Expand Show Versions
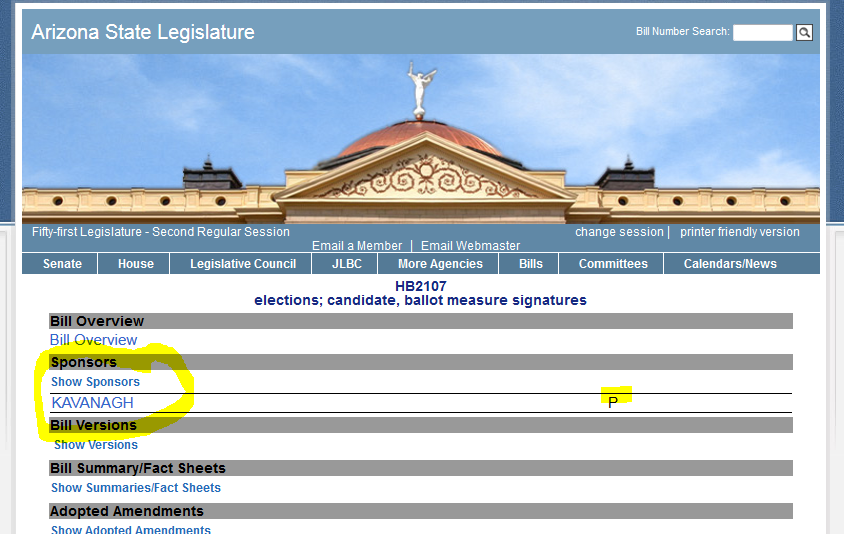844x534 pixels. (x=96, y=445)
